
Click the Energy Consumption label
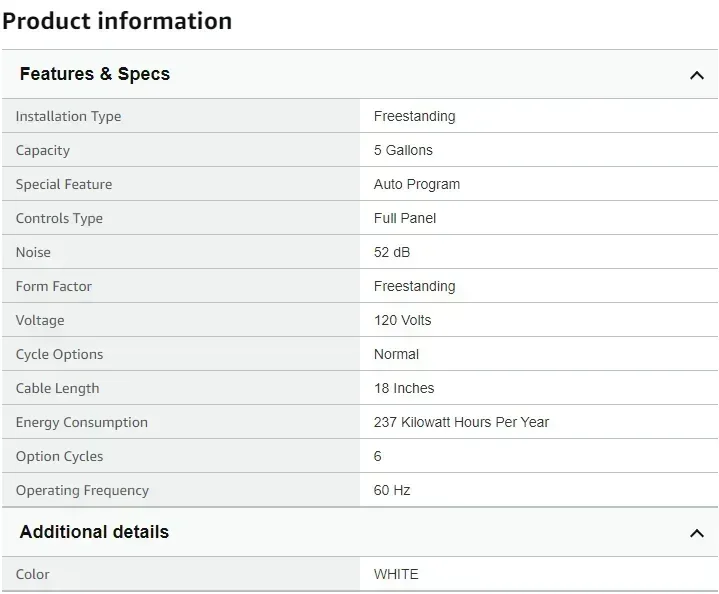(81, 422)
